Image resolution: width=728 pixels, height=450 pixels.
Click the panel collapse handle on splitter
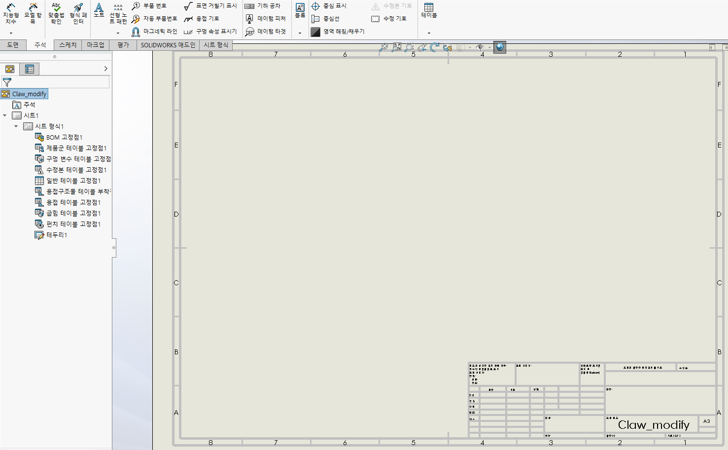pos(114,248)
